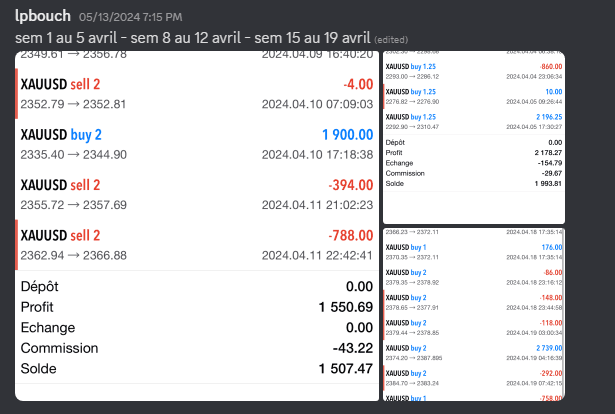This screenshot has width=615, height=414.
Task: Click the -148.00 loss value
Action: point(551,298)
